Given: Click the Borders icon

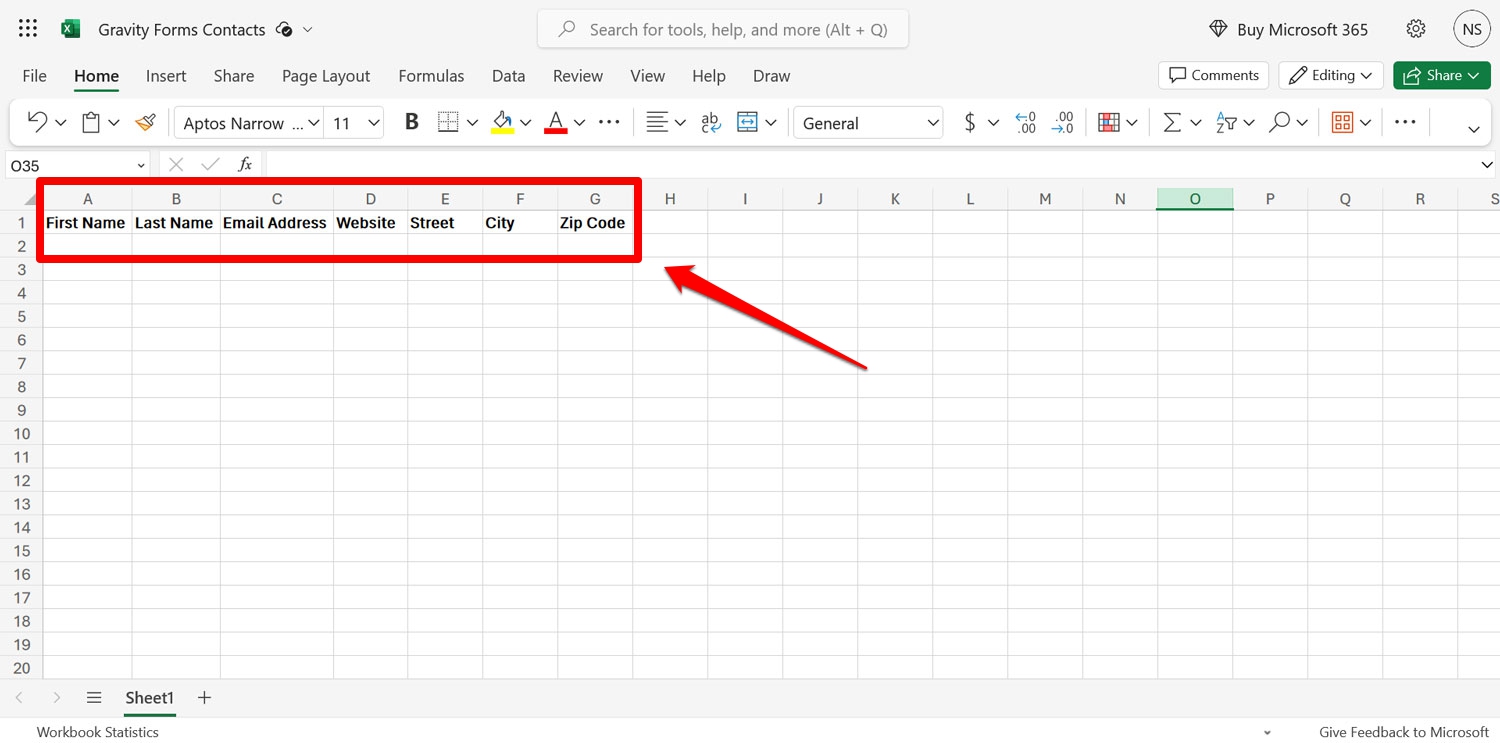Looking at the screenshot, I should coord(448,122).
